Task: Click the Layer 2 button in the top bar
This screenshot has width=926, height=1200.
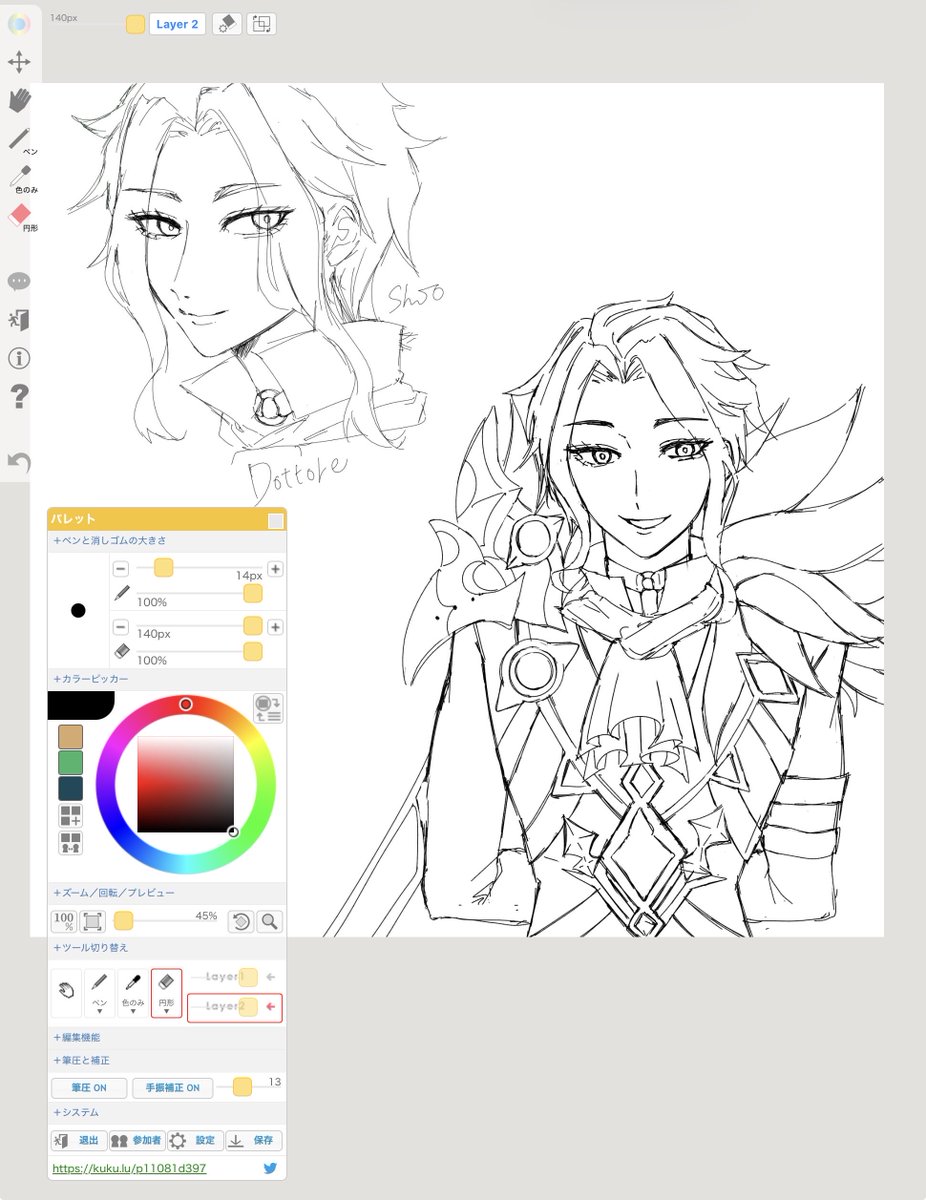Action: pos(177,24)
